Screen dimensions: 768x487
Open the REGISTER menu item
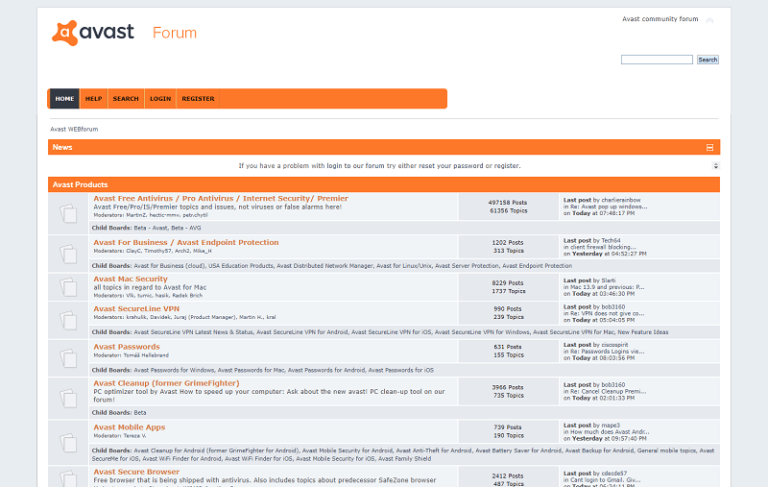pos(198,98)
